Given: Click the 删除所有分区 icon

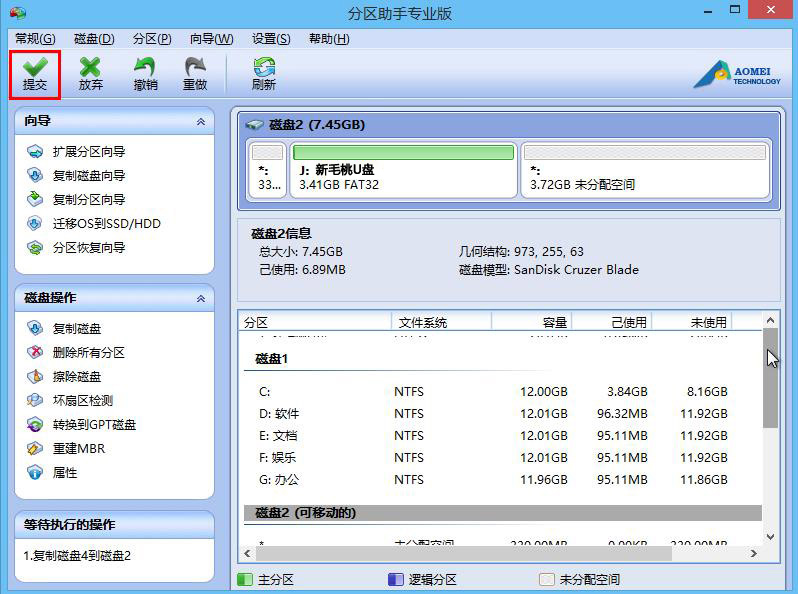Looking at the screenshot, I should 35,352.
